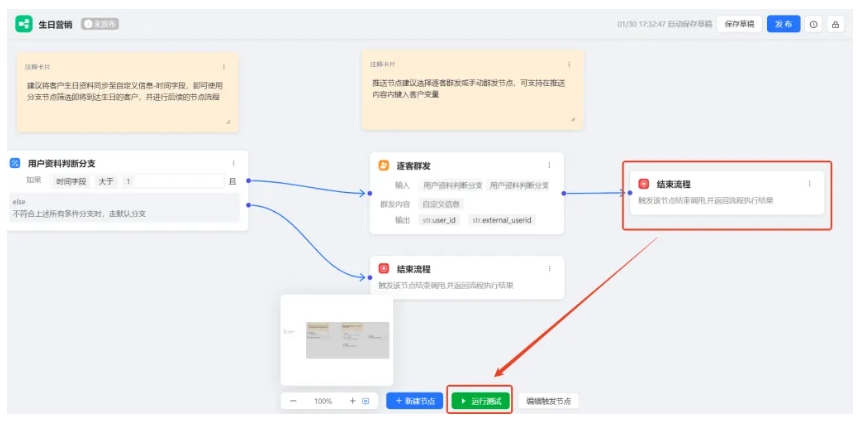
Task: Click the else-branch output connector dot
Action: point(248,205)
